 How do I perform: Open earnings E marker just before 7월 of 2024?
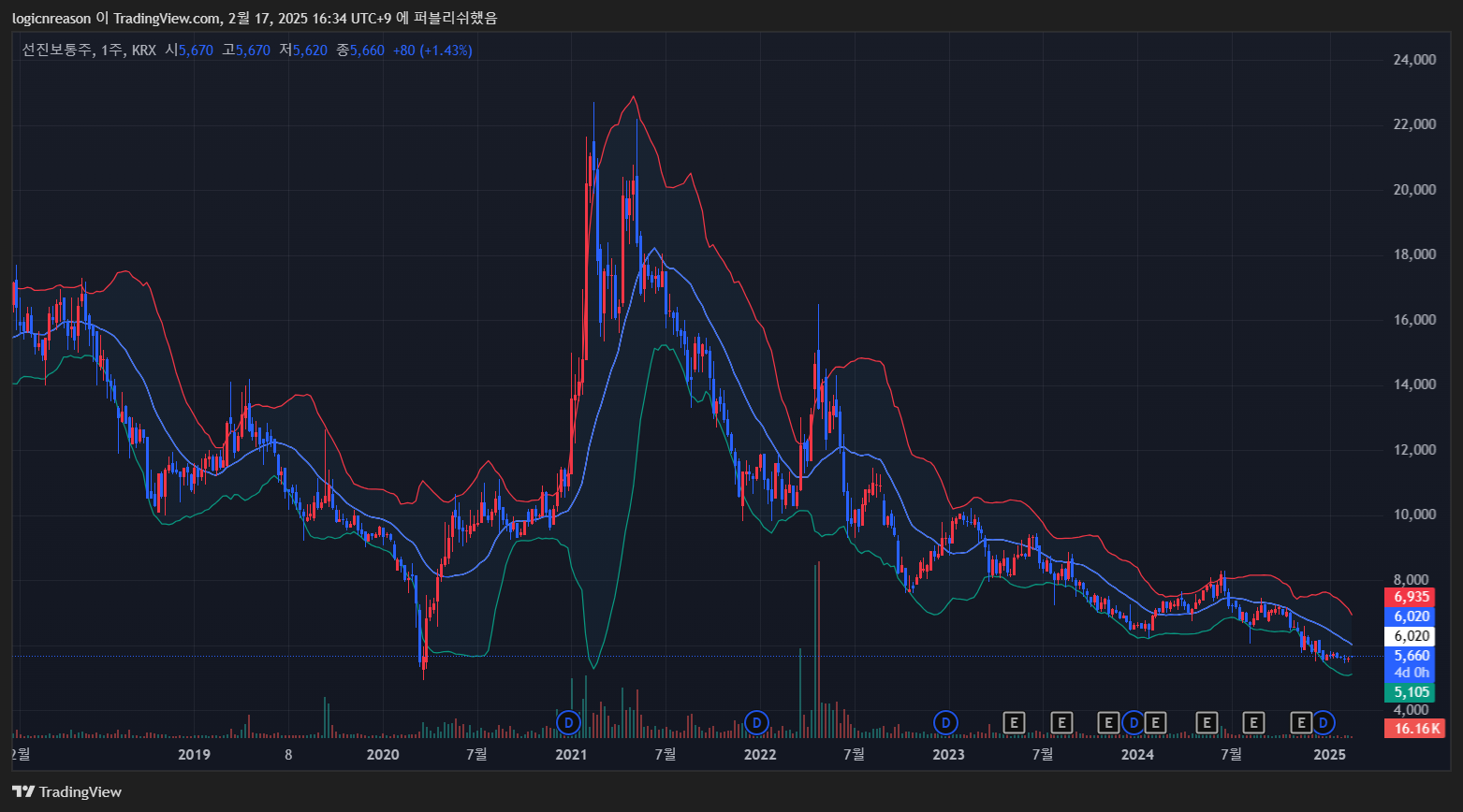(x=1207, y=722)
